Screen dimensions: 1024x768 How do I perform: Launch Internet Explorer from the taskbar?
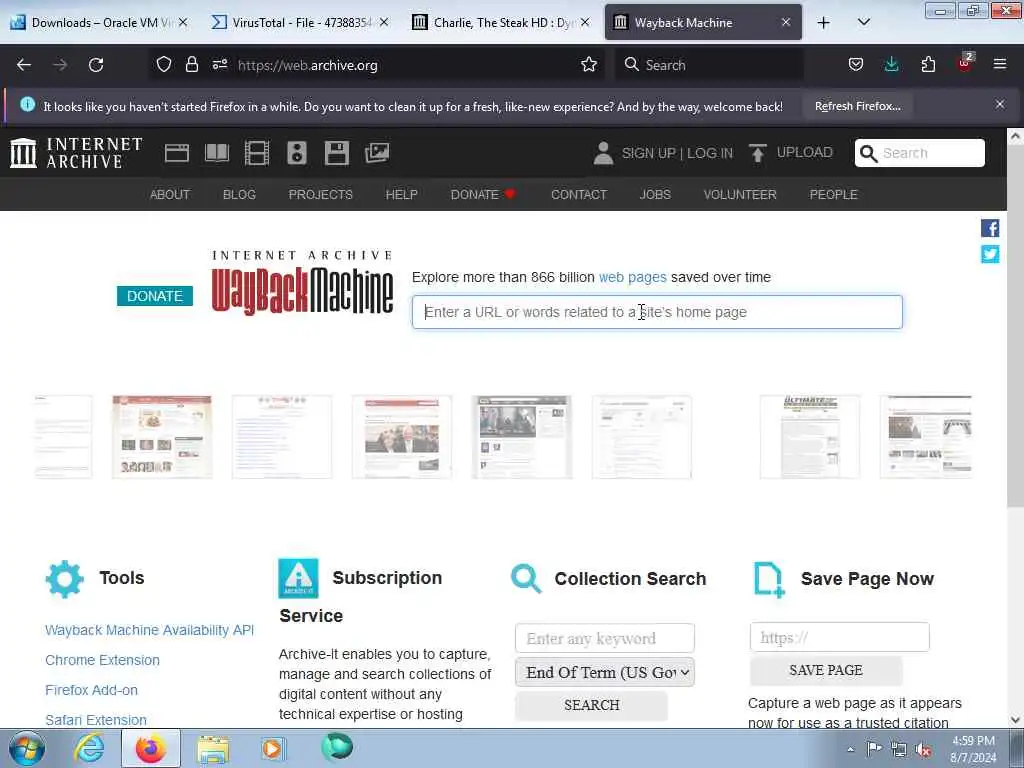[89, 748]
